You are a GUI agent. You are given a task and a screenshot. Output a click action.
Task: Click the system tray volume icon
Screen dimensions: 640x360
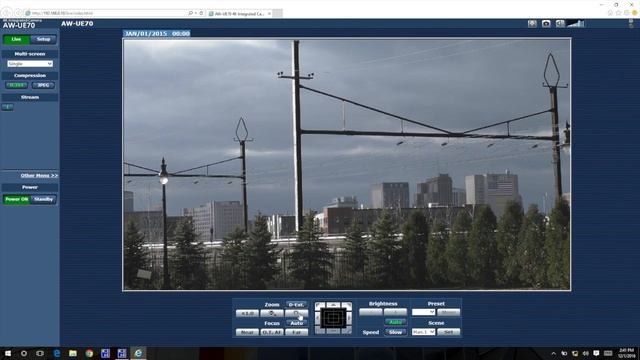[586, 353]
